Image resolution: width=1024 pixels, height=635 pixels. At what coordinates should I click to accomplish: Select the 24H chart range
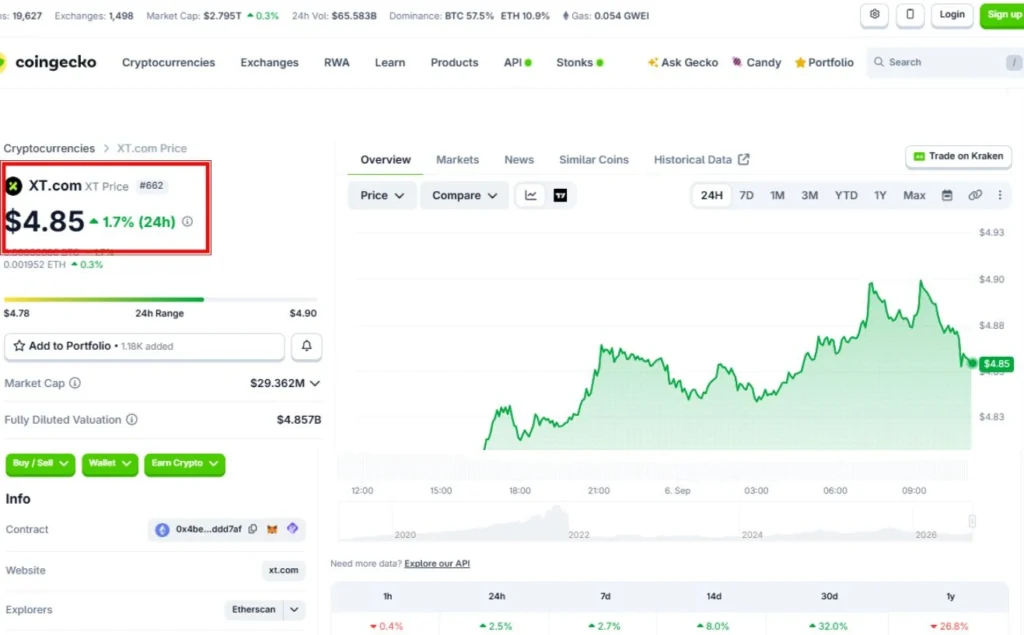pos(711,195)
